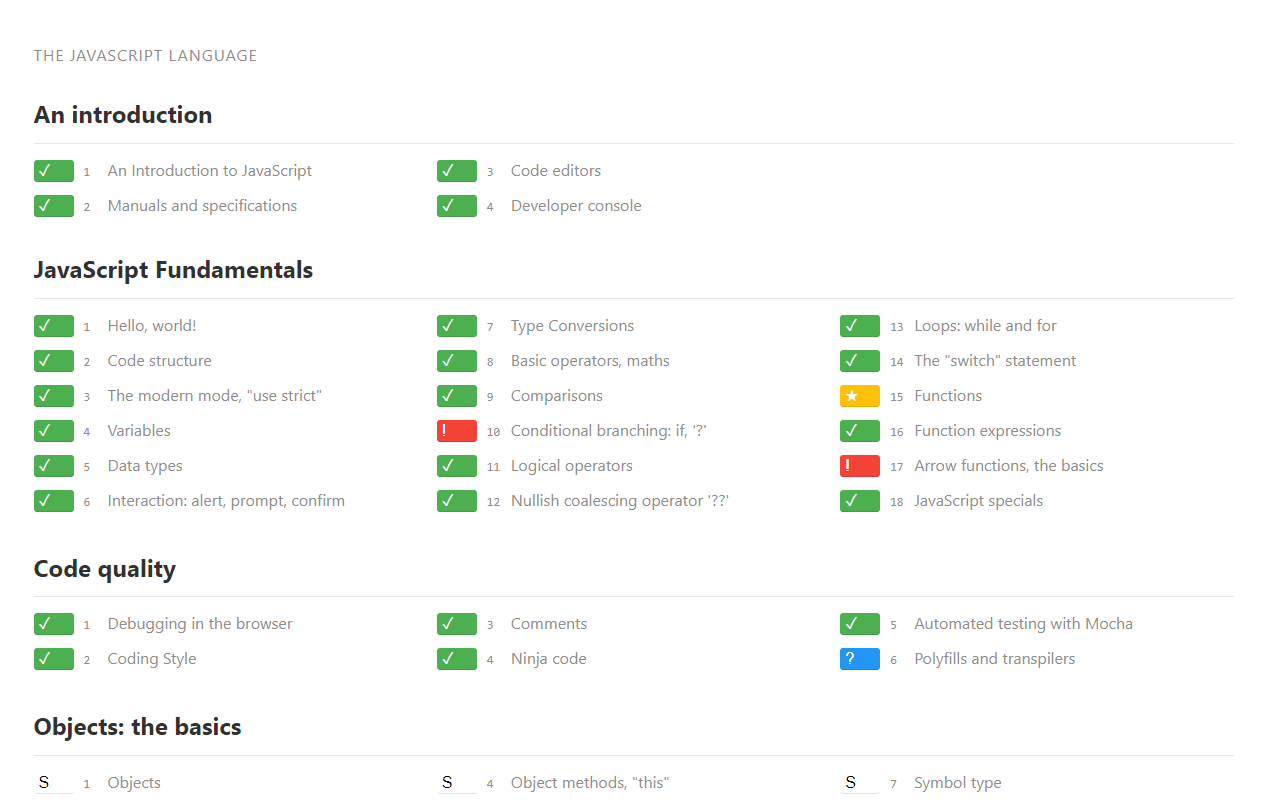Go to the Type Conversions lesson
This screenshot has width=1280, height=800.
tap(572, 326)
